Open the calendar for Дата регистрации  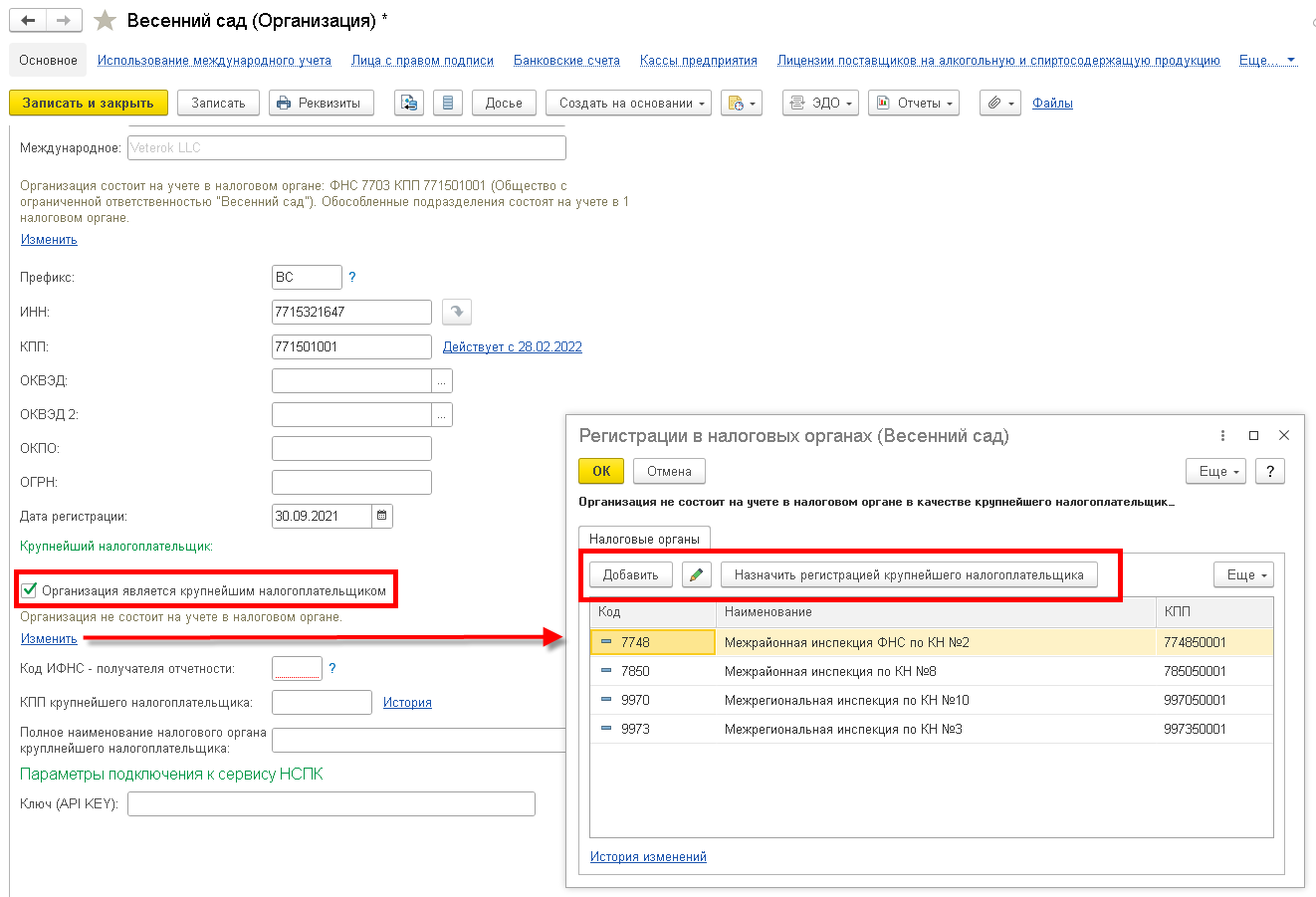(382, 516)
